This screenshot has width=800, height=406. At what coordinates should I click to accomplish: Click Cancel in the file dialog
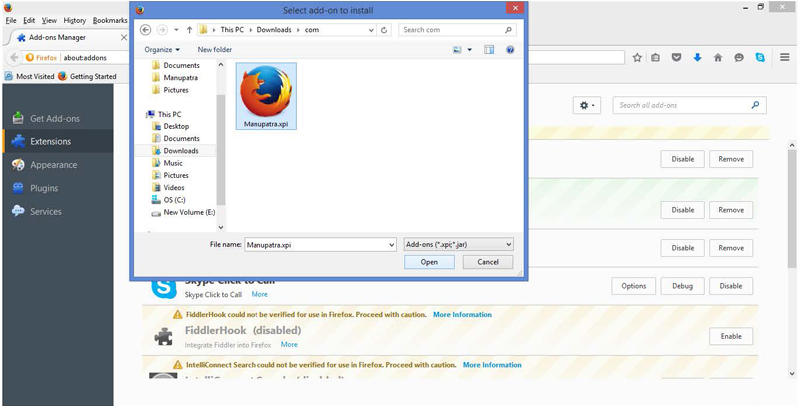click(488, 262)
